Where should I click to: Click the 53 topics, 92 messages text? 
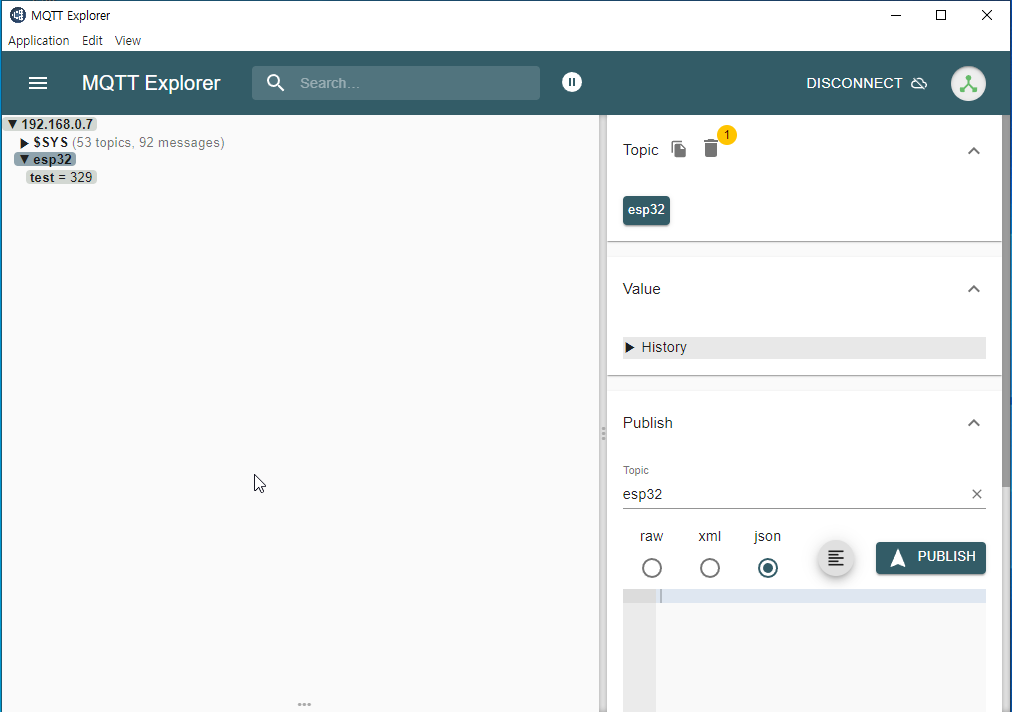pyautogui.click(x=148, y=143)
